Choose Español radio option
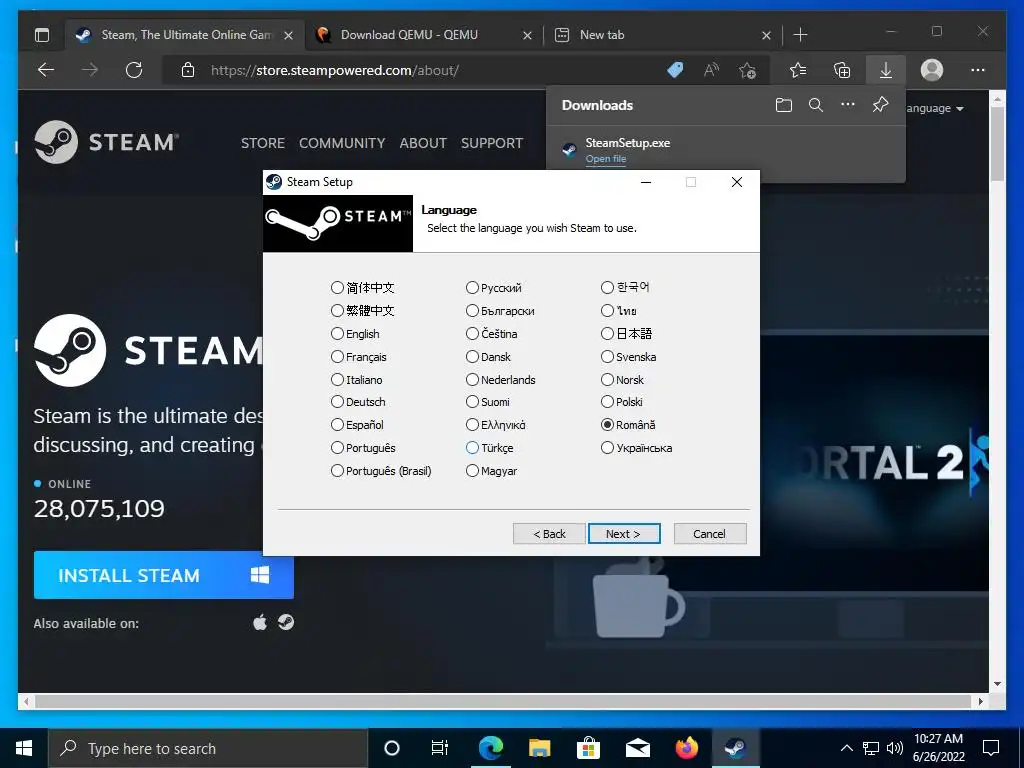This screenshot has width=1024, height=768. [x=337, y=424]
